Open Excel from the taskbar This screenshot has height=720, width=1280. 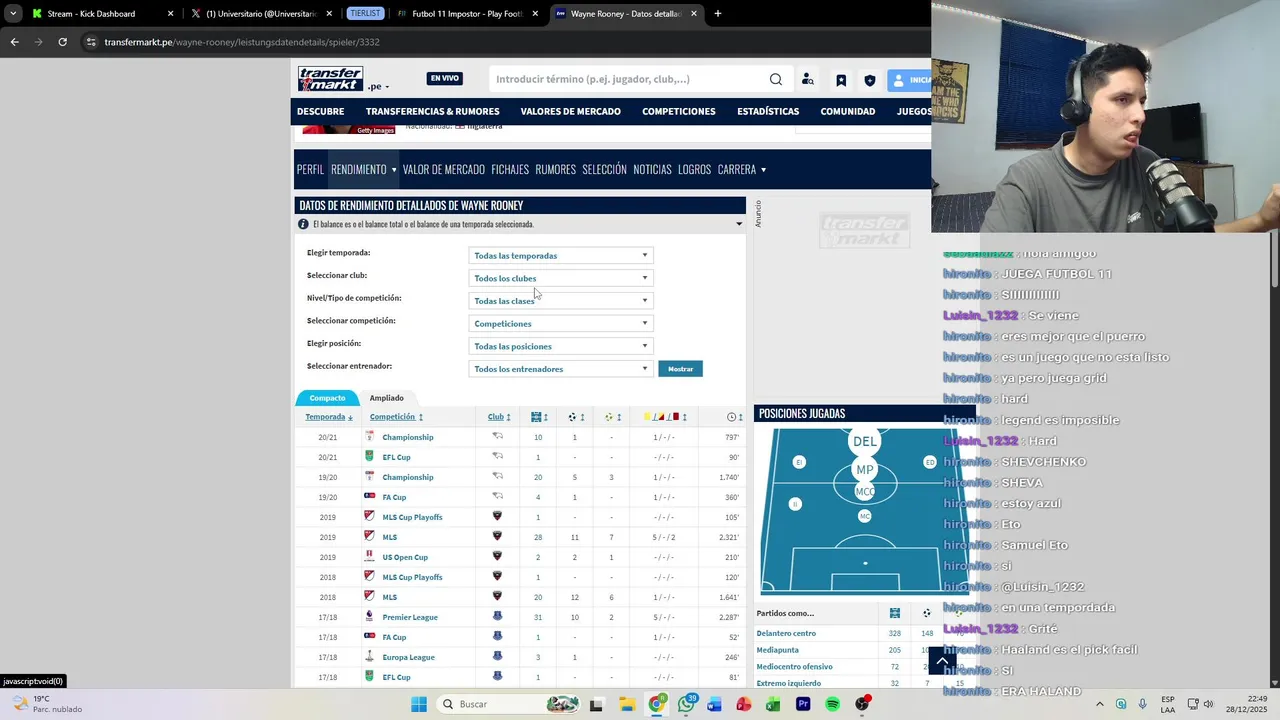tap(773, 704)
